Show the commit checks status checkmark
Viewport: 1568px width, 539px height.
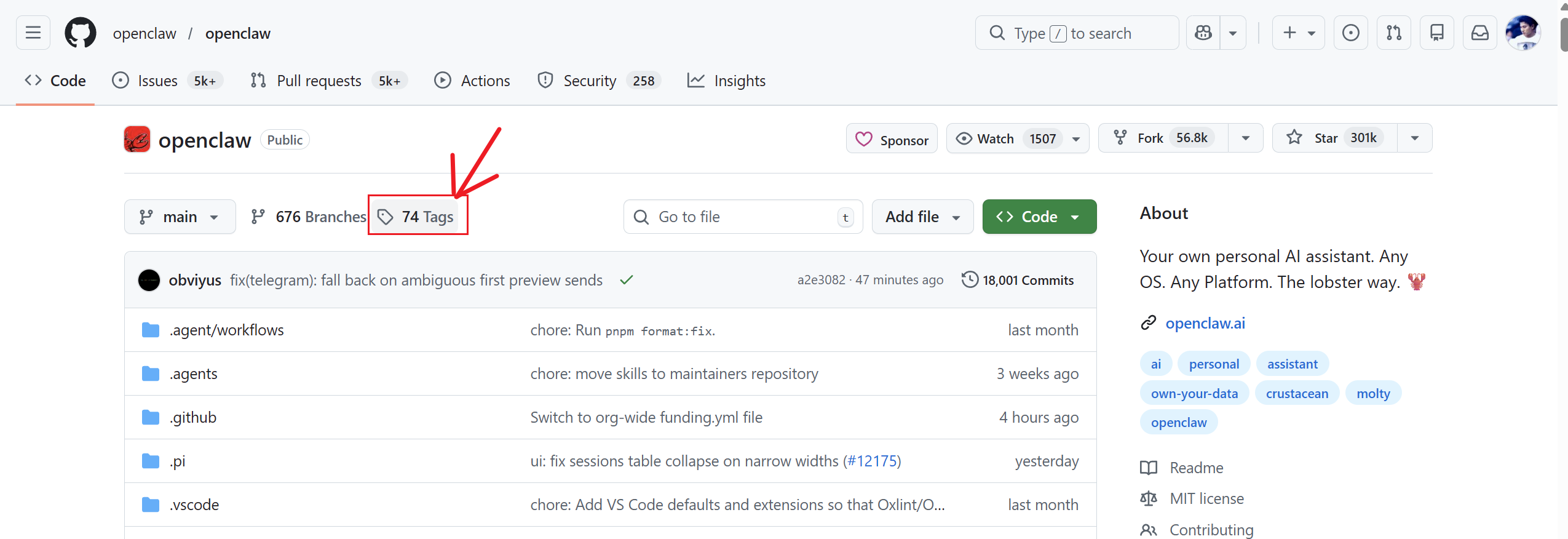627,280
